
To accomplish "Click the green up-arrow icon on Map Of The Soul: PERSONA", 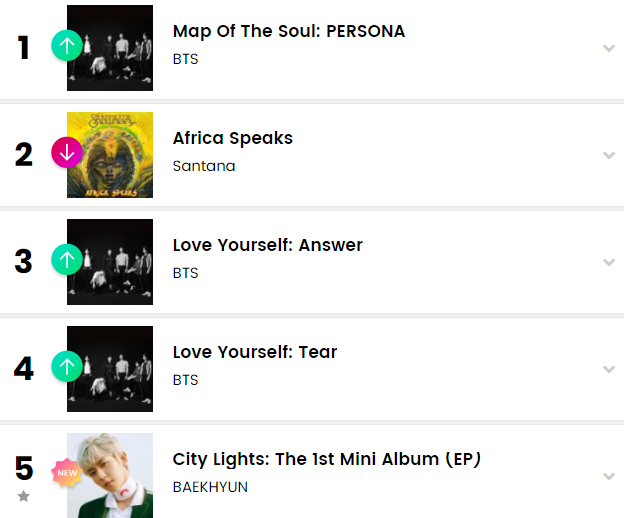I will coord(67,46).
